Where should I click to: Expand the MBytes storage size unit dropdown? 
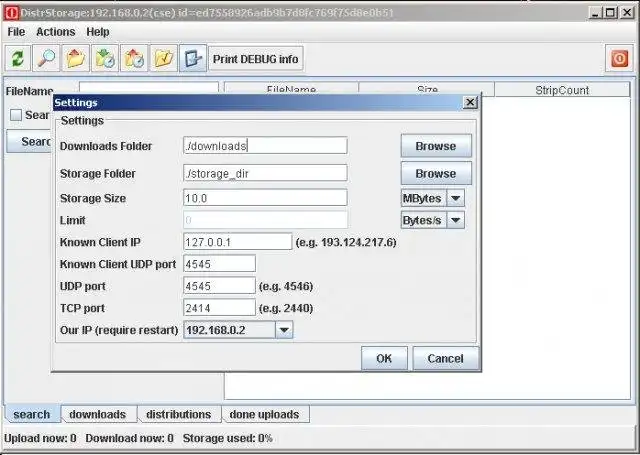coord(456,198)
